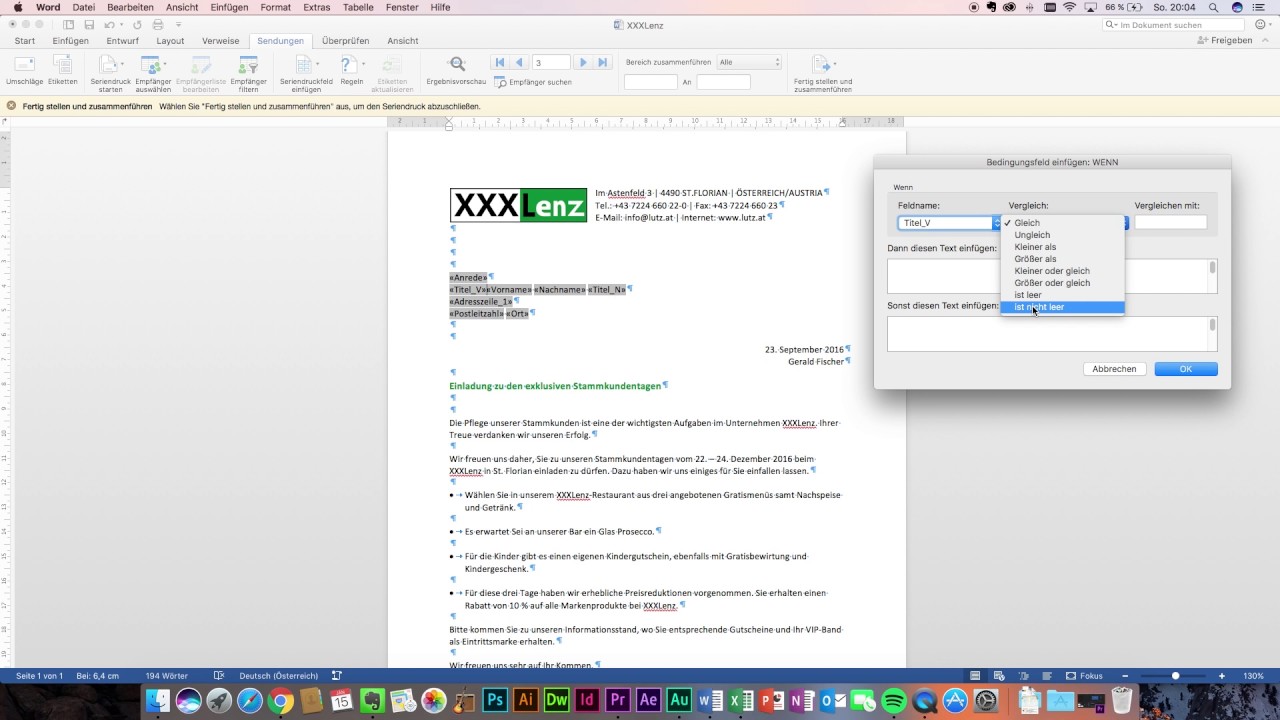Open the Extras menu in menu bar
The width and height of the screenshot is (1280, 720).
[x=317, y=7]
